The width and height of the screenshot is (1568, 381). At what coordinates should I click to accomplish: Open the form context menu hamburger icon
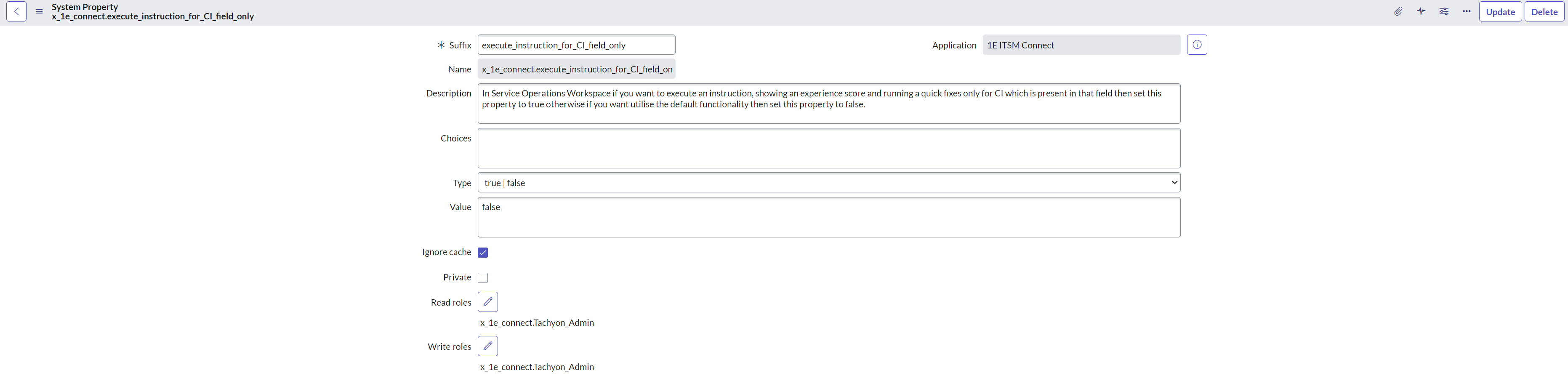click(x=39, y=11)
